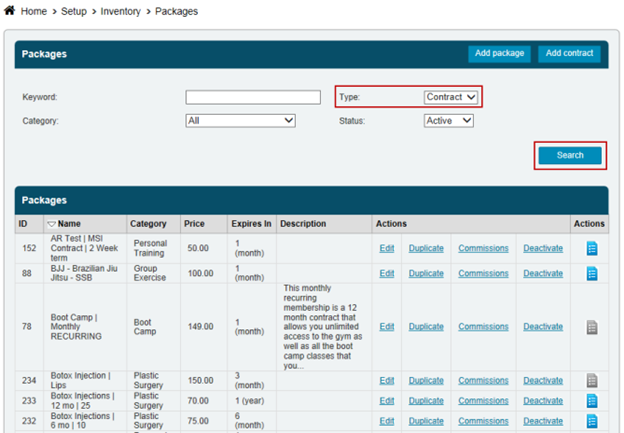The width and height of the screenshot is (624, 433).
Task: Edit the Boot Camp Monthly RECURRING package
Action: [x=387, y=326]
